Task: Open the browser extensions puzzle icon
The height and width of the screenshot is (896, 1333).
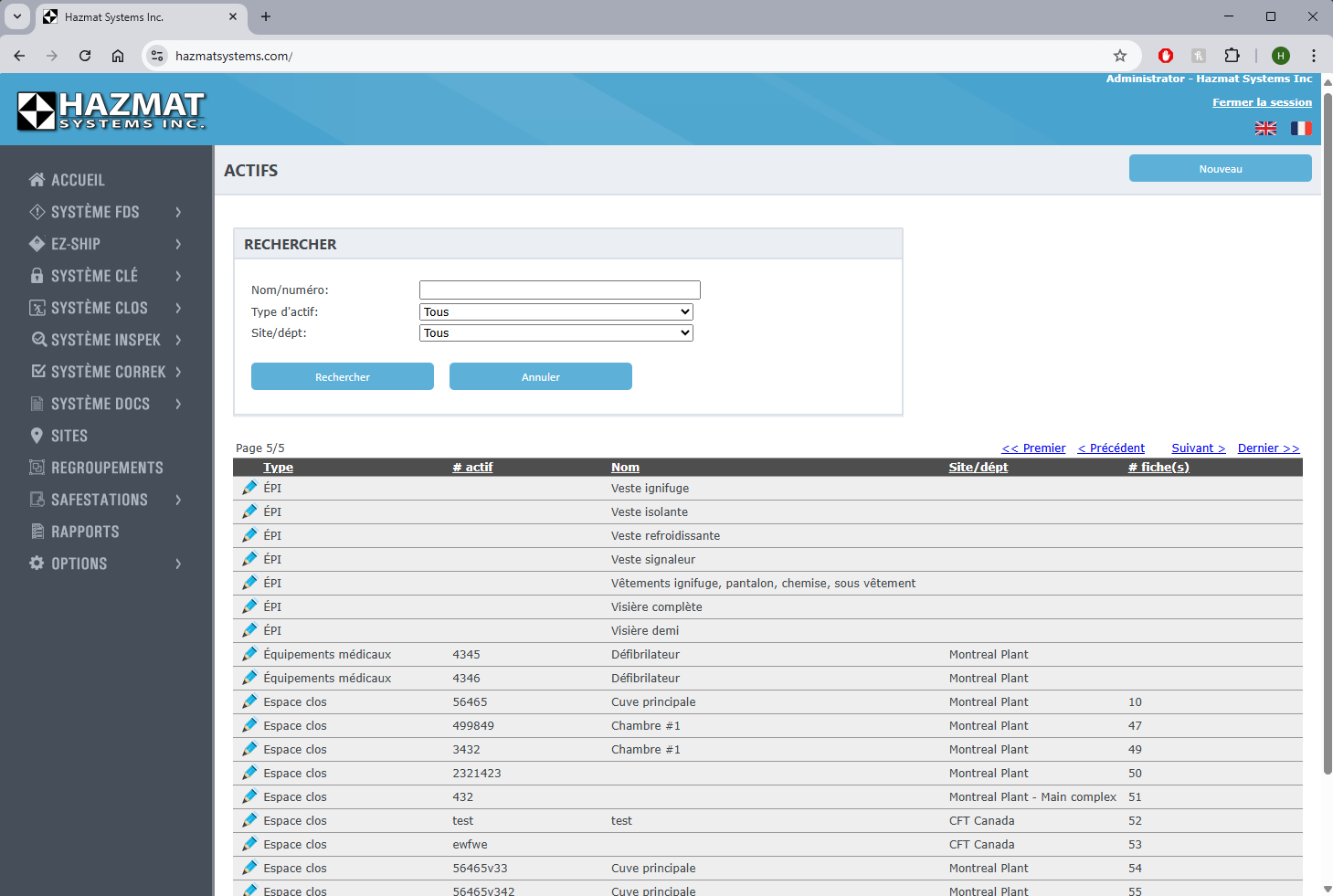Action: [1232, 56]
